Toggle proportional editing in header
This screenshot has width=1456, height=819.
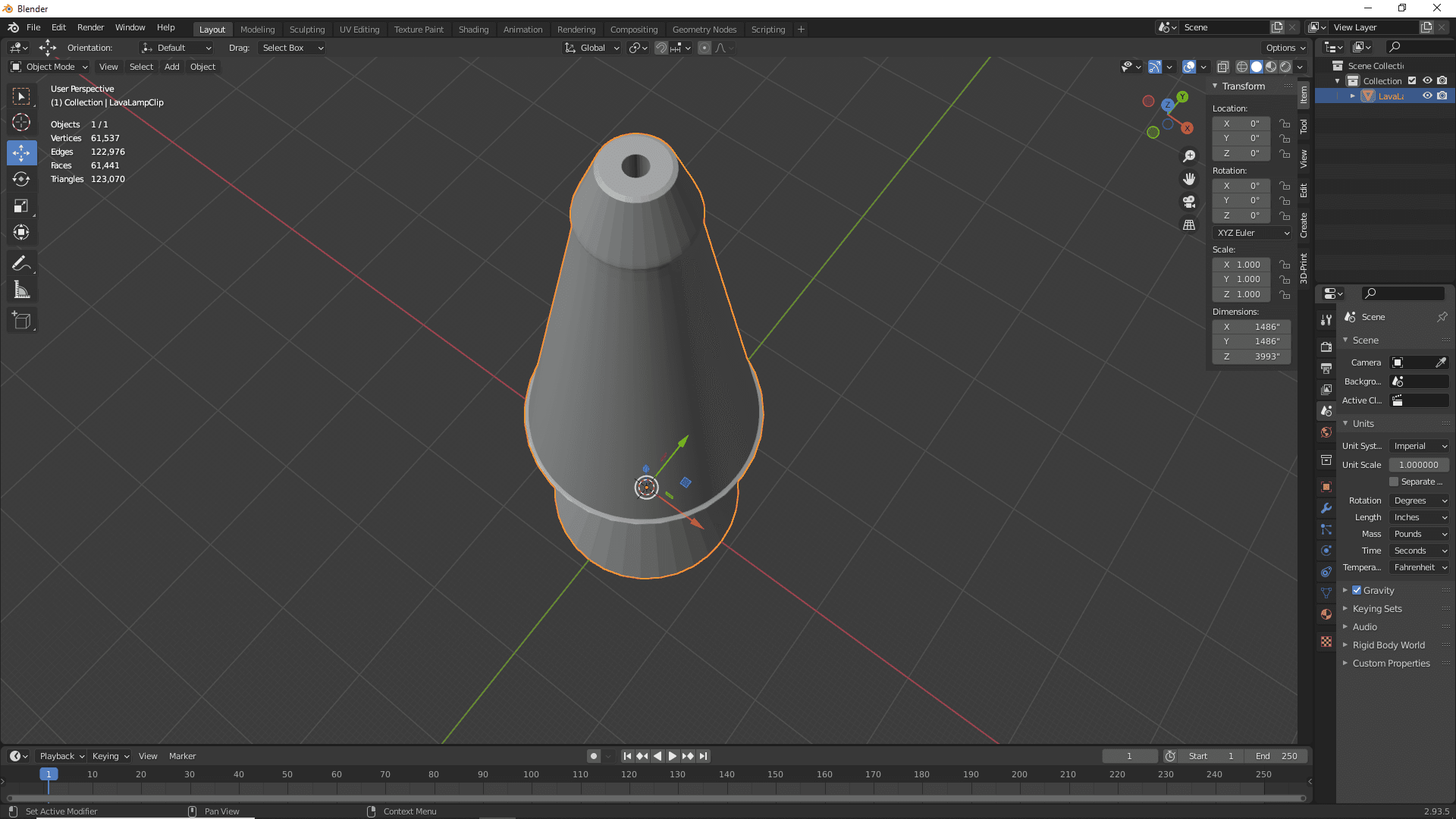pos(704,48)
